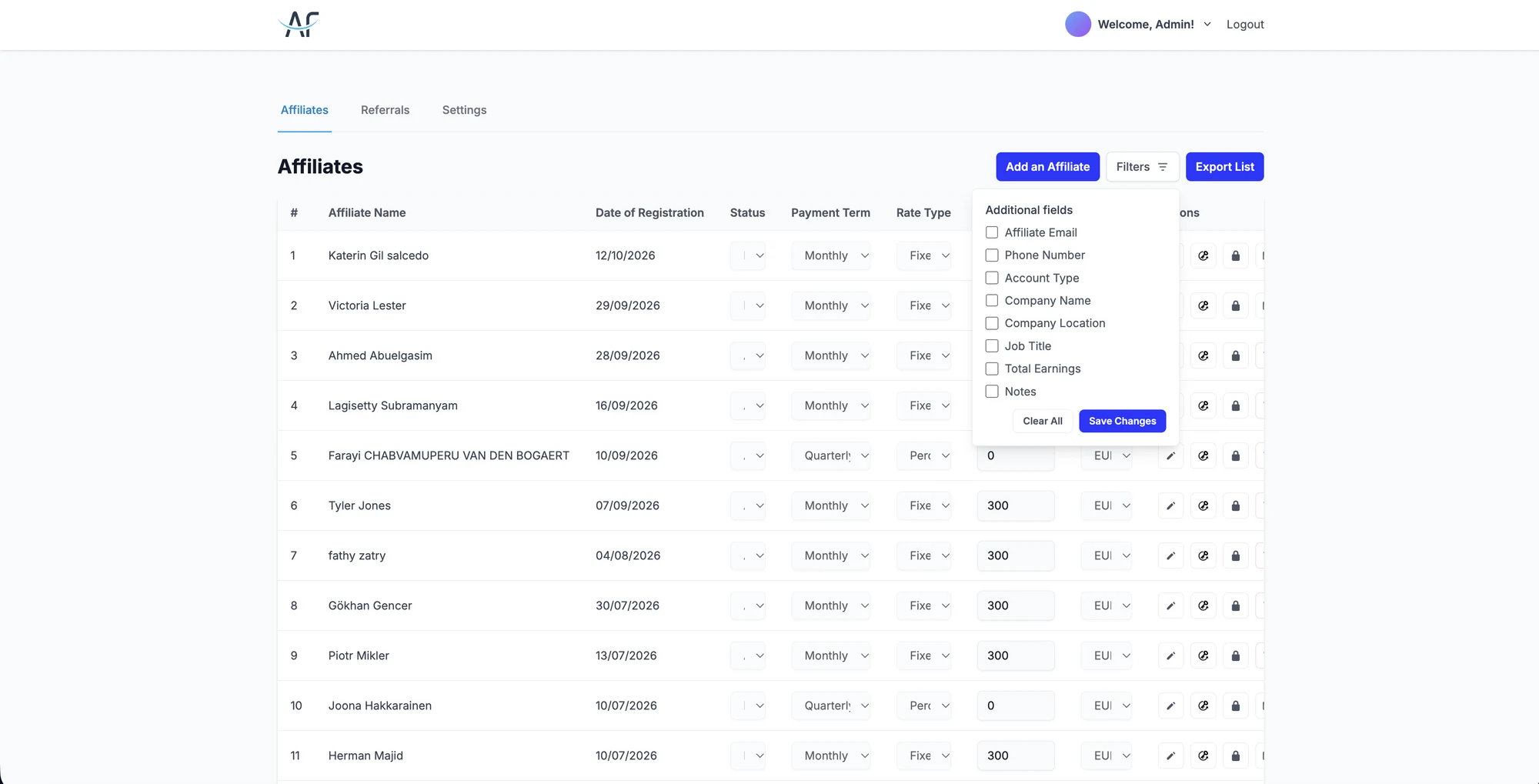Viewport: 1539px width, 784px height.
Task: Click the Filters button
Action: point(1142,167)
